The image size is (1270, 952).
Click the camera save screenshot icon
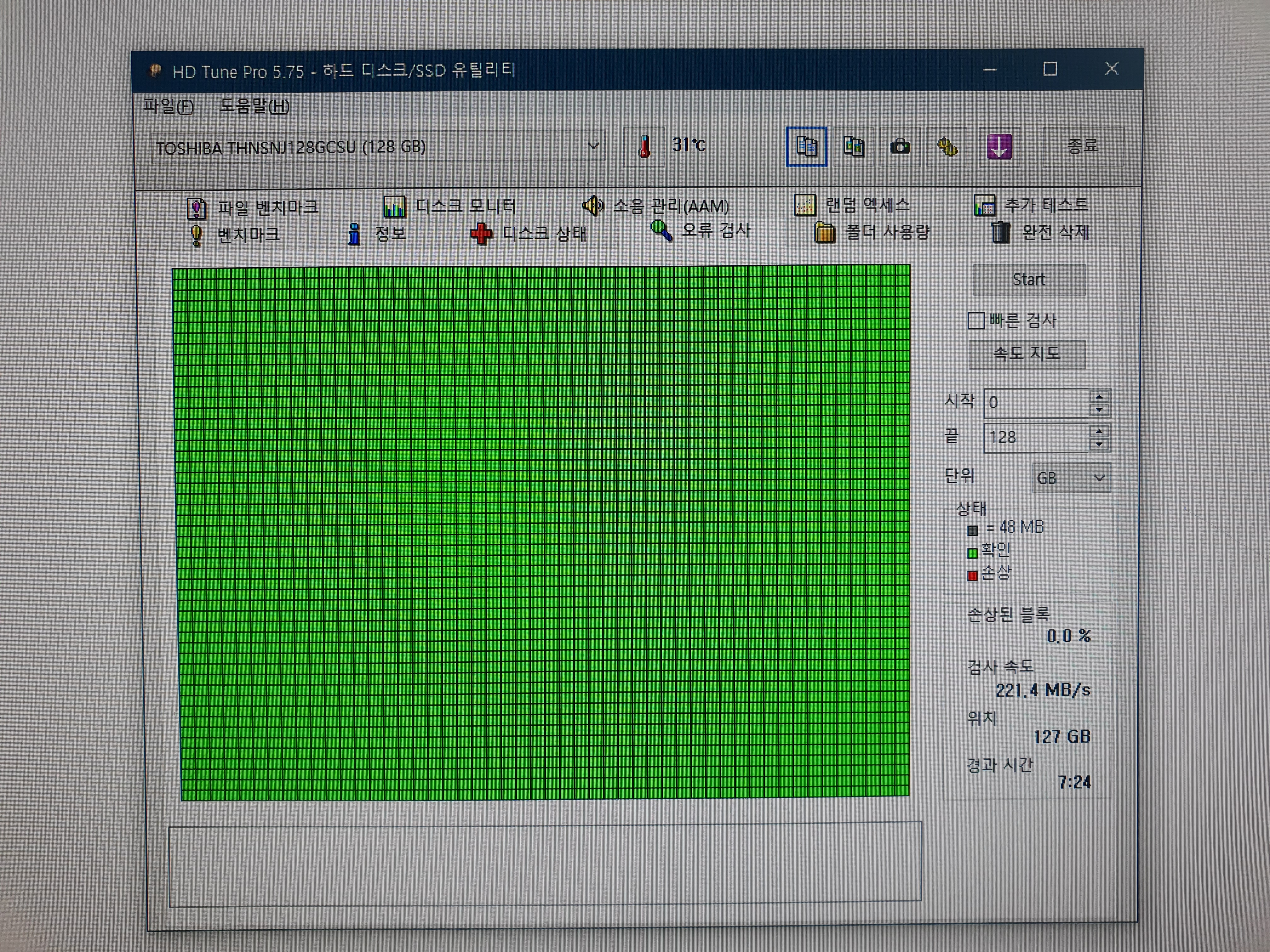coord(900,147)
